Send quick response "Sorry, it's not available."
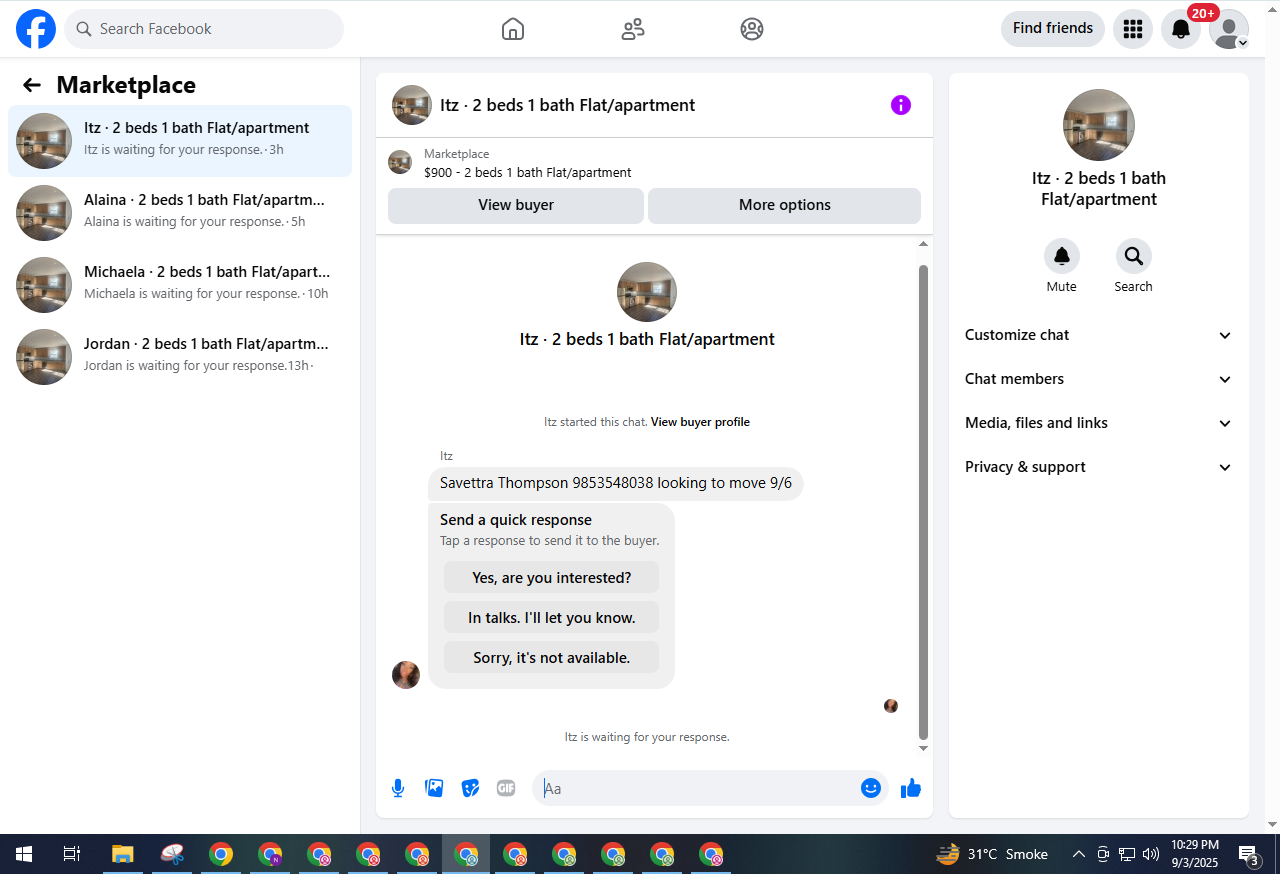The width and height of the screenshot is (1280, 874). 552,657
